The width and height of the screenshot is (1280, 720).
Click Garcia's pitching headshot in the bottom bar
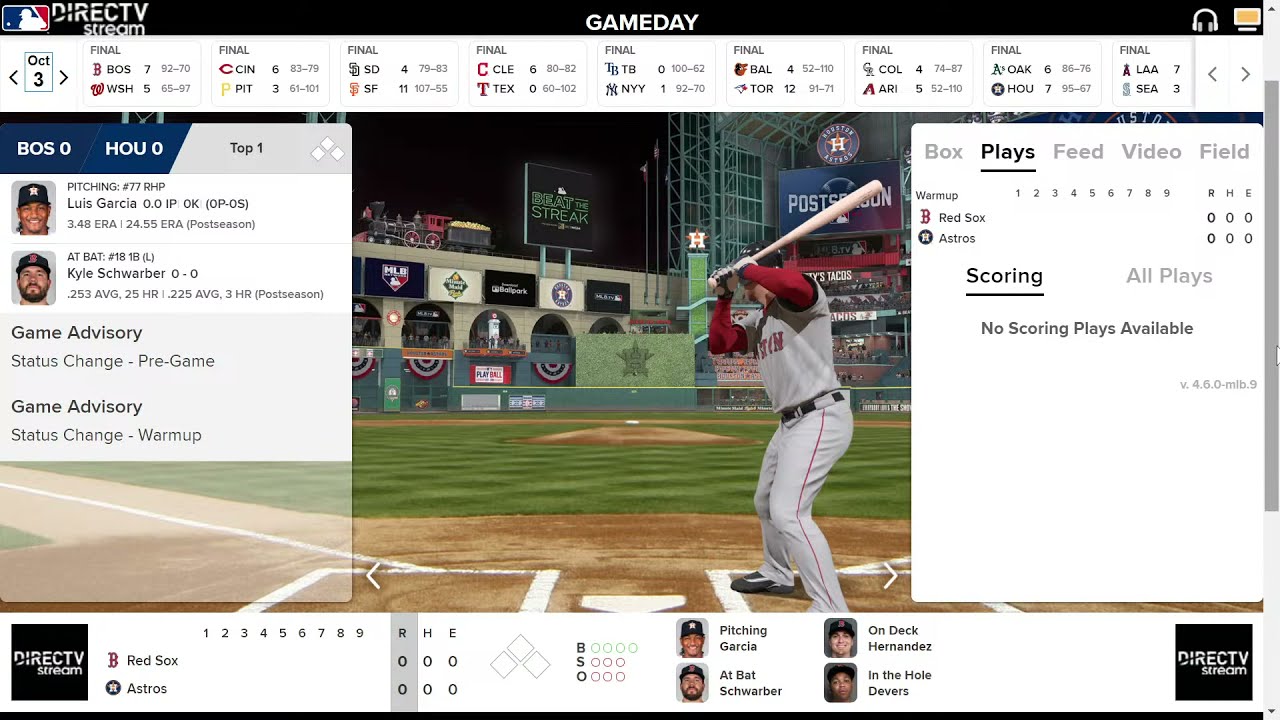point(692,638)
